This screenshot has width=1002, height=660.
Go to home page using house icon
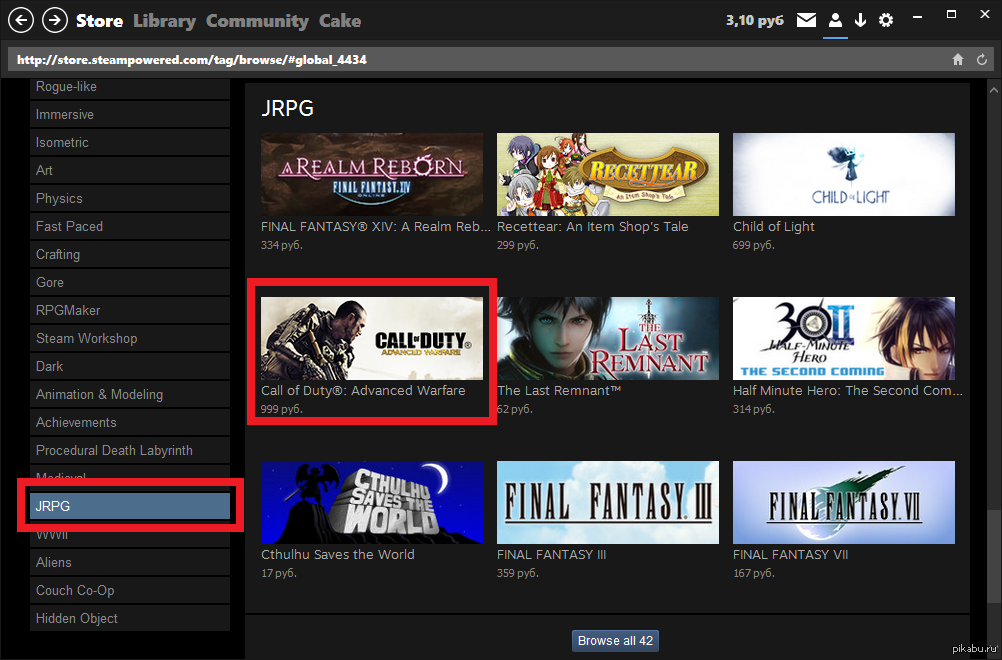(x=958, y=60)
